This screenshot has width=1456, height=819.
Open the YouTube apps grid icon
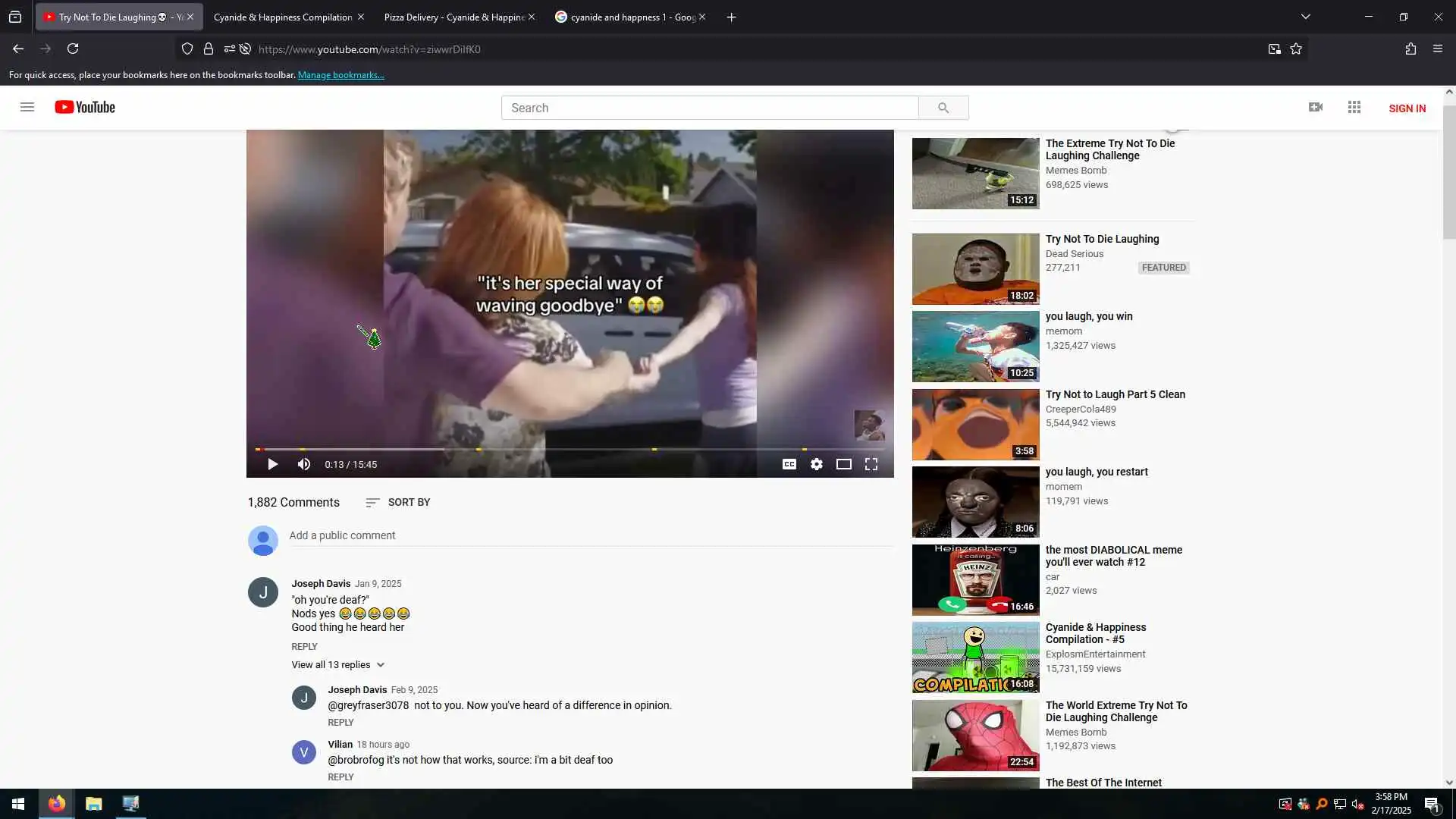(1354, 107)
